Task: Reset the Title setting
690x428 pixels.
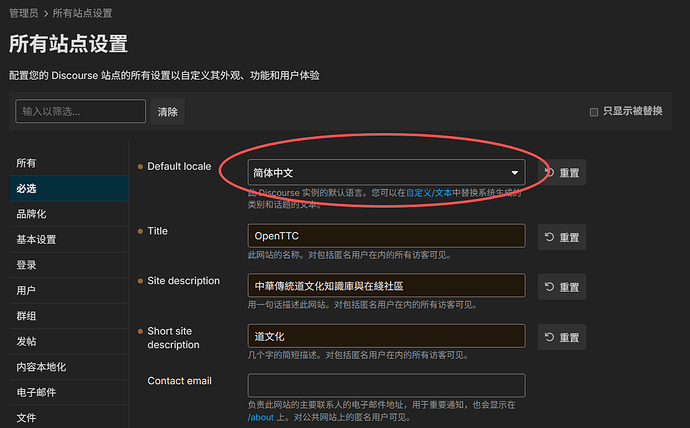Action: point(562,237)
